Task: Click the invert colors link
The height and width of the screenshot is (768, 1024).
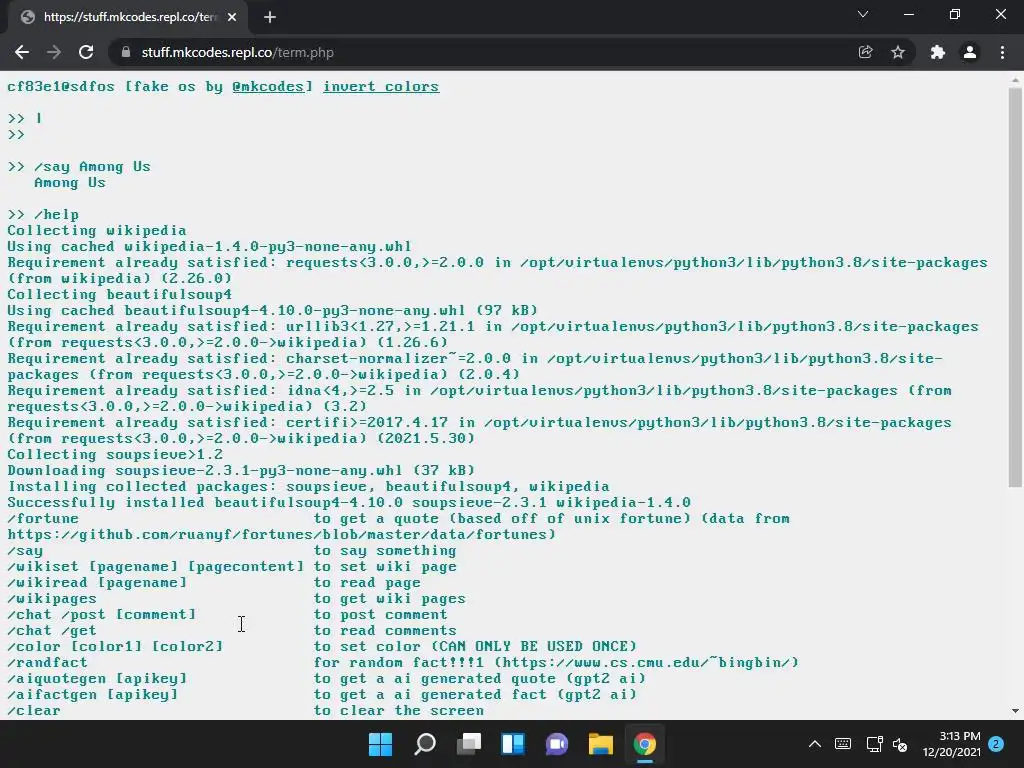Action: click(x=381, y=87)
